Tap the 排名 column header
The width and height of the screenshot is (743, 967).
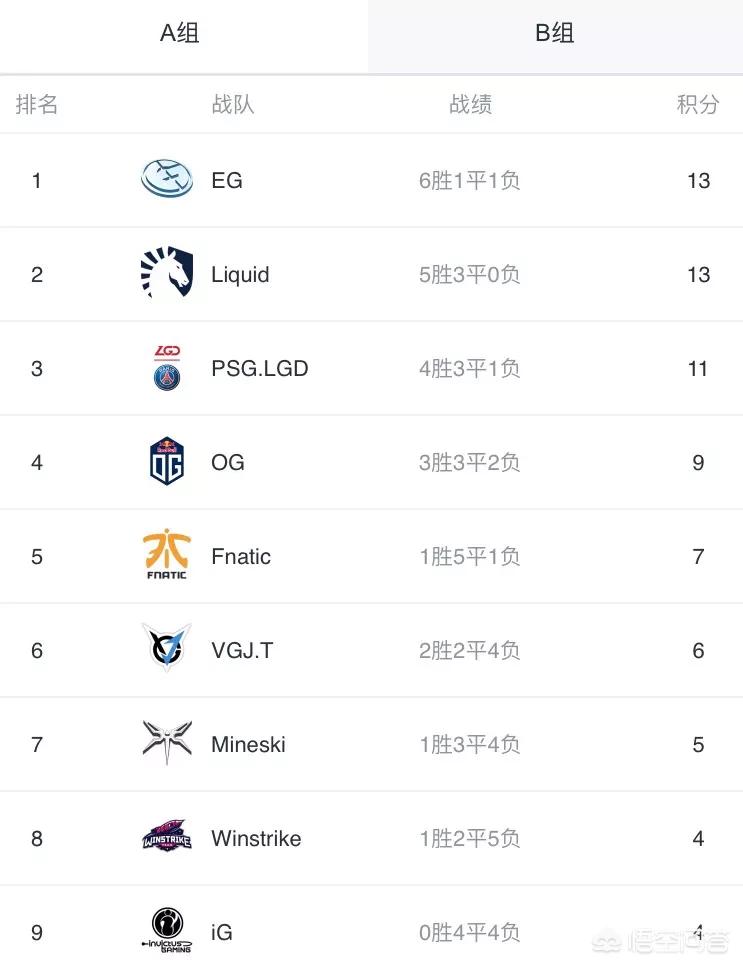coord(37,104)
